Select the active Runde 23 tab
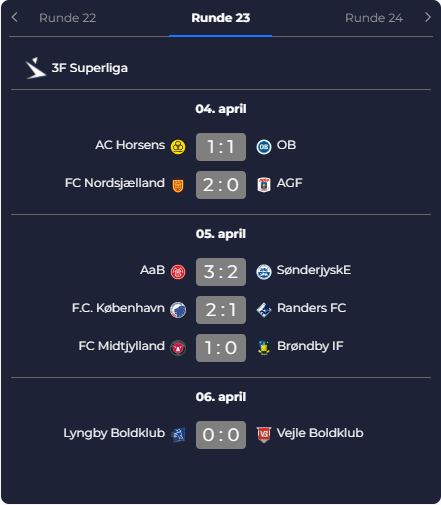441x505 pixels. pos(221,18)
